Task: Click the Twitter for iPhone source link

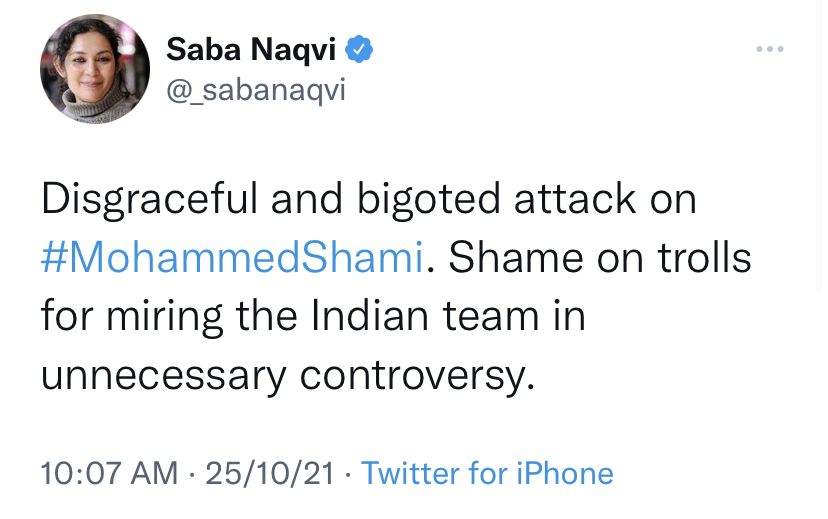Action: tap(487, 473)
